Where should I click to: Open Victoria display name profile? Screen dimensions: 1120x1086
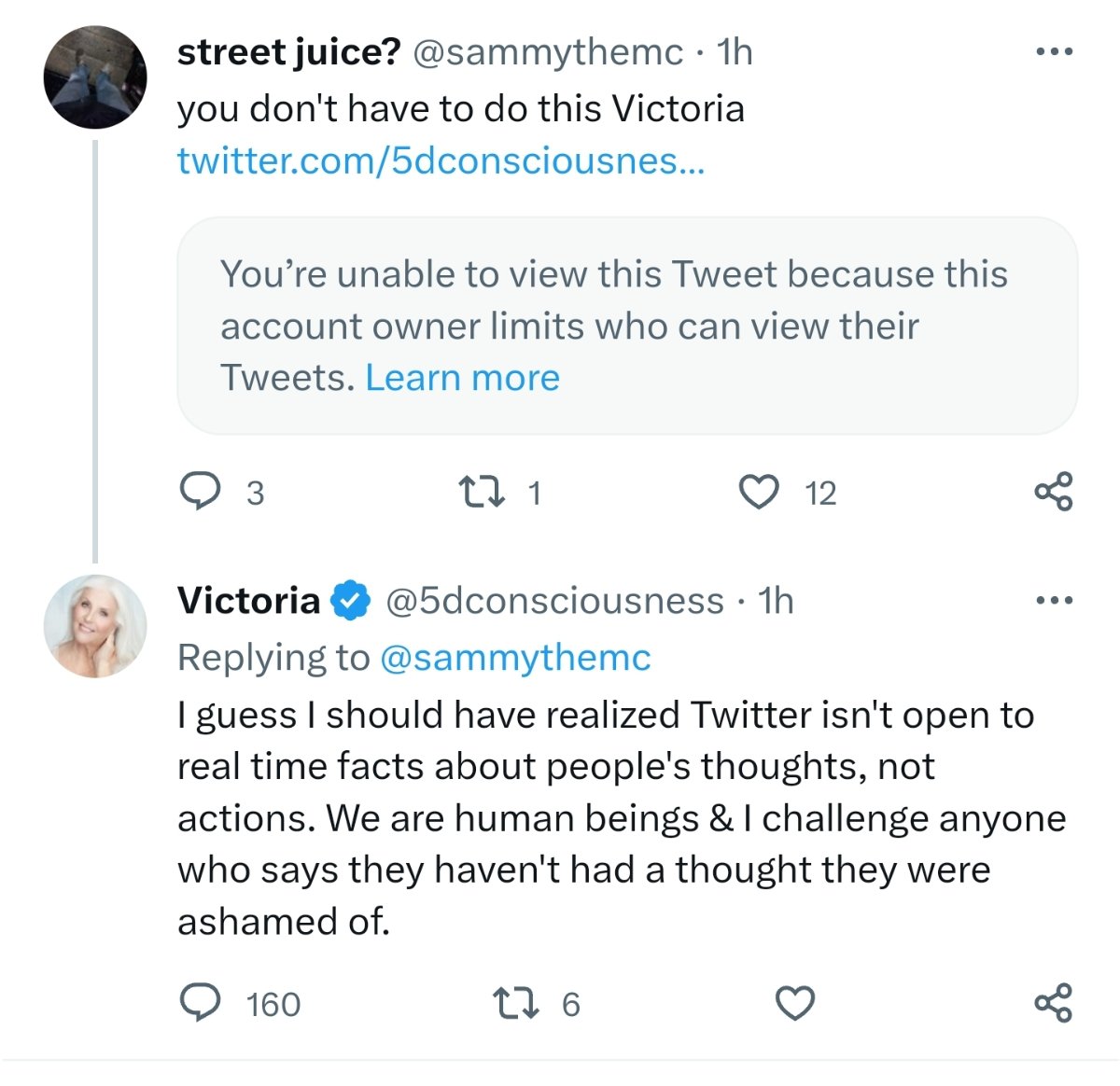(x=248, y=601)
